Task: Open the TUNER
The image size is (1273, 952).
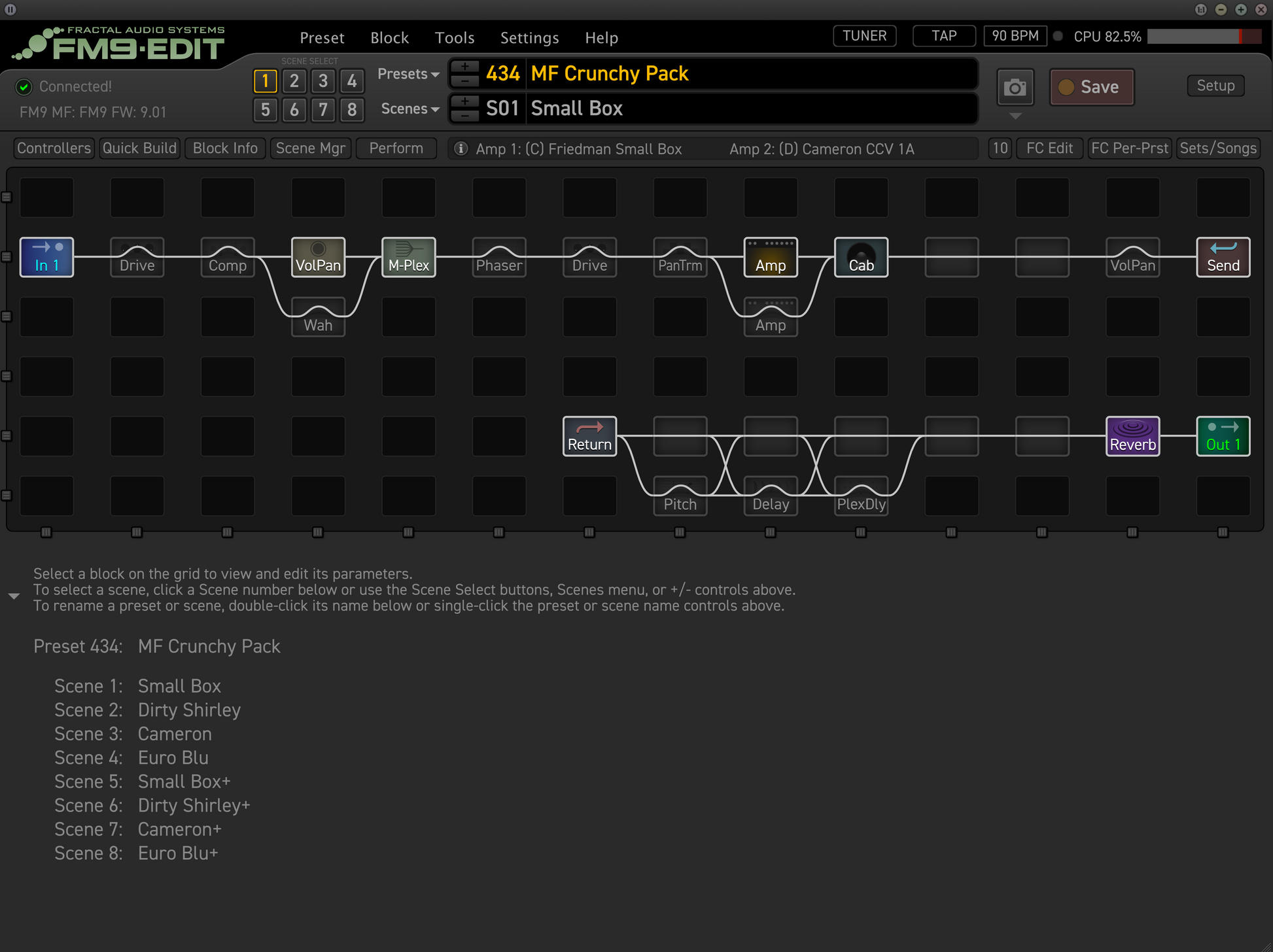Action: pos(864,36)
